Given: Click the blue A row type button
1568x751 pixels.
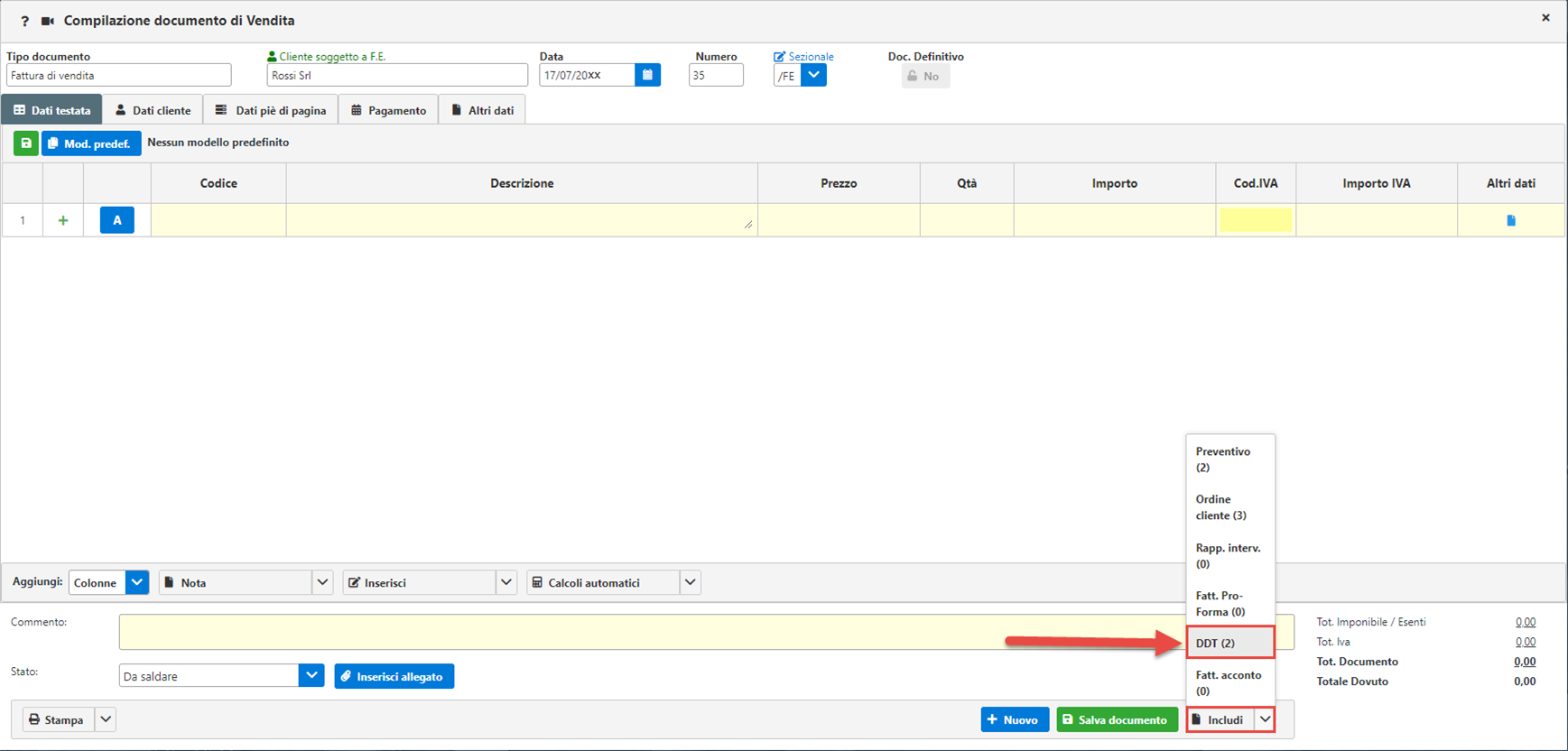Looking at the screenshot, I should click(x=117, y=220).
